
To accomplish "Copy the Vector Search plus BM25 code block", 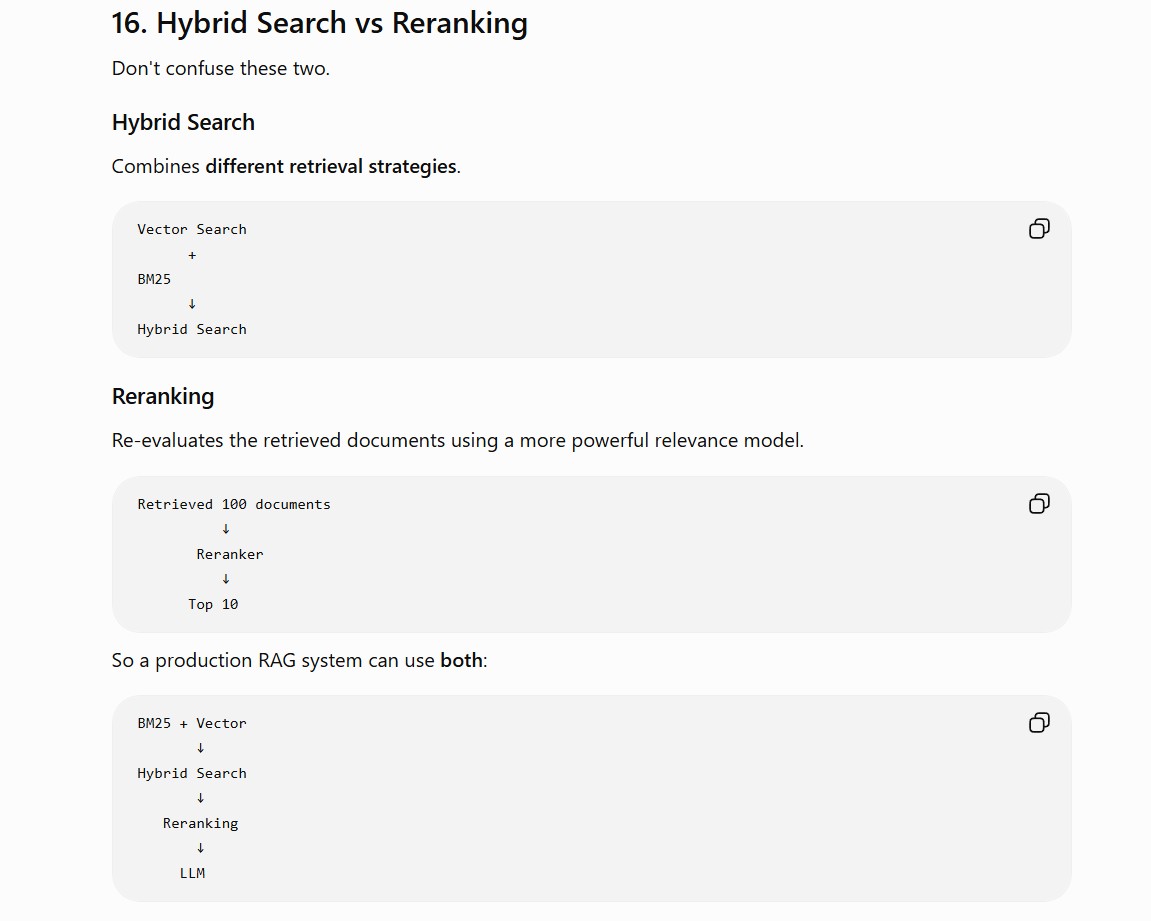I will pyautogui.click(x=1039, y=229).
